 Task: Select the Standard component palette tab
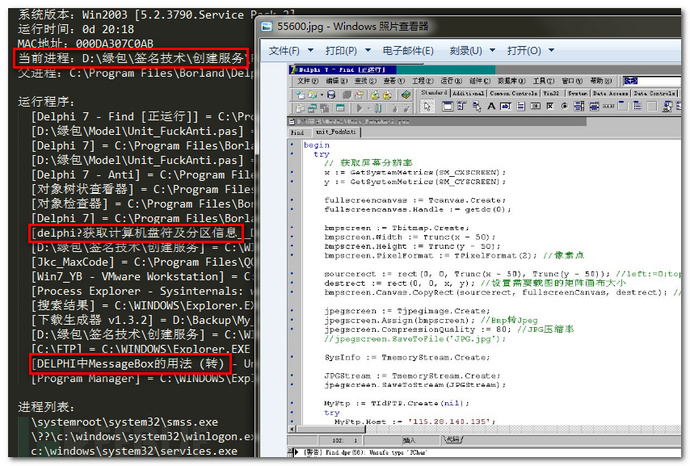(x=434, y=93)
